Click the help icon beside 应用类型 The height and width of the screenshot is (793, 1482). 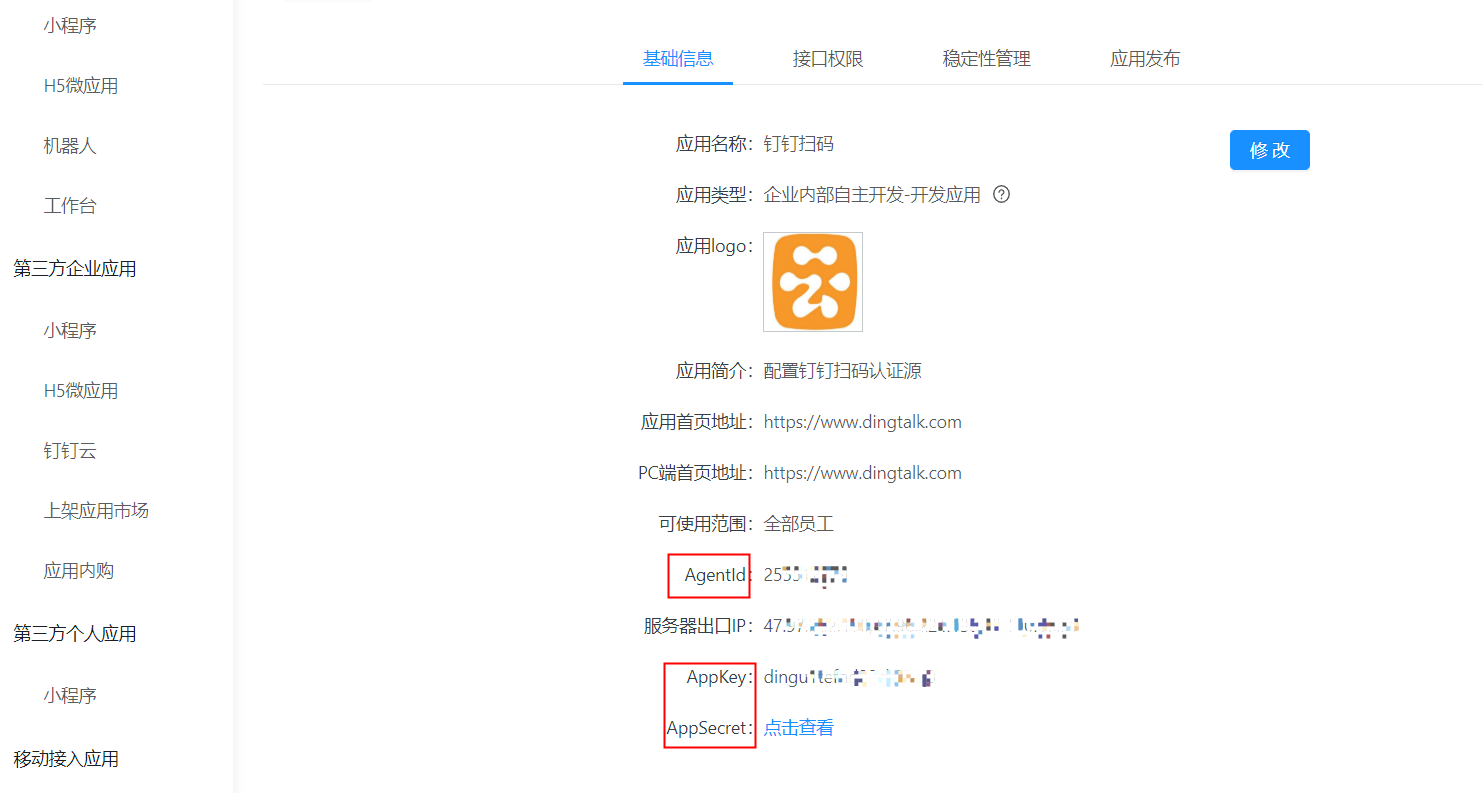(x=1001, y=195)
